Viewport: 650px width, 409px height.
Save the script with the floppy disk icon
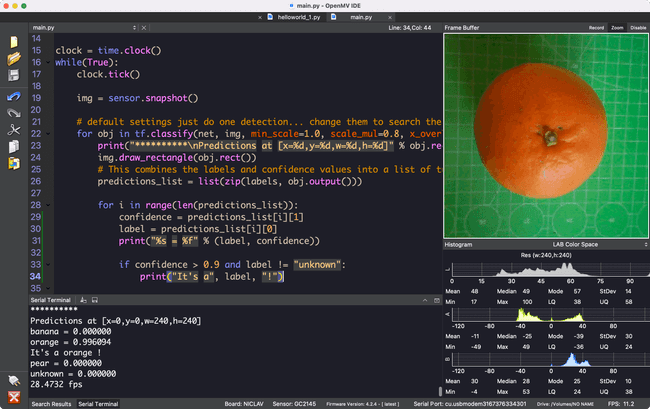pyautogui.click(x=13, y=75)
